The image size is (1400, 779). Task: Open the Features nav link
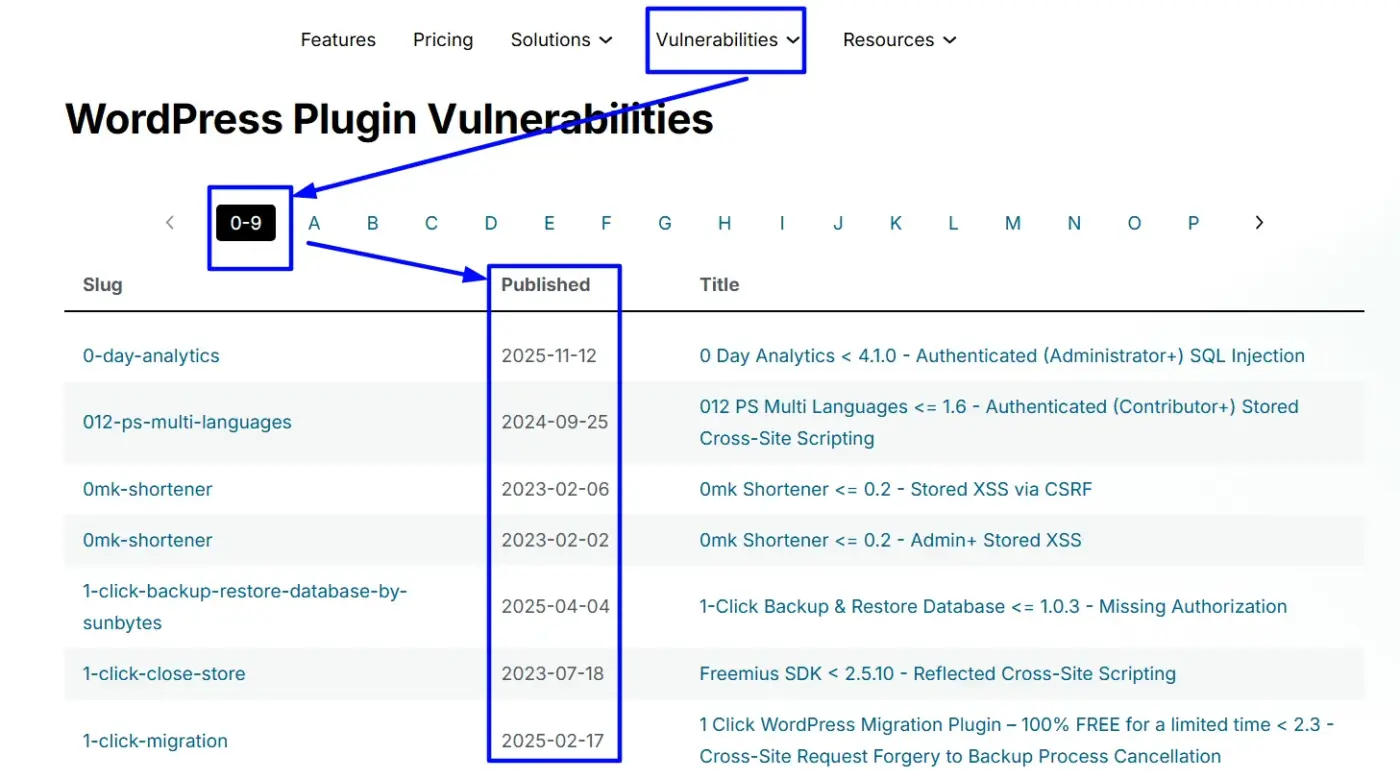[338, 40]
